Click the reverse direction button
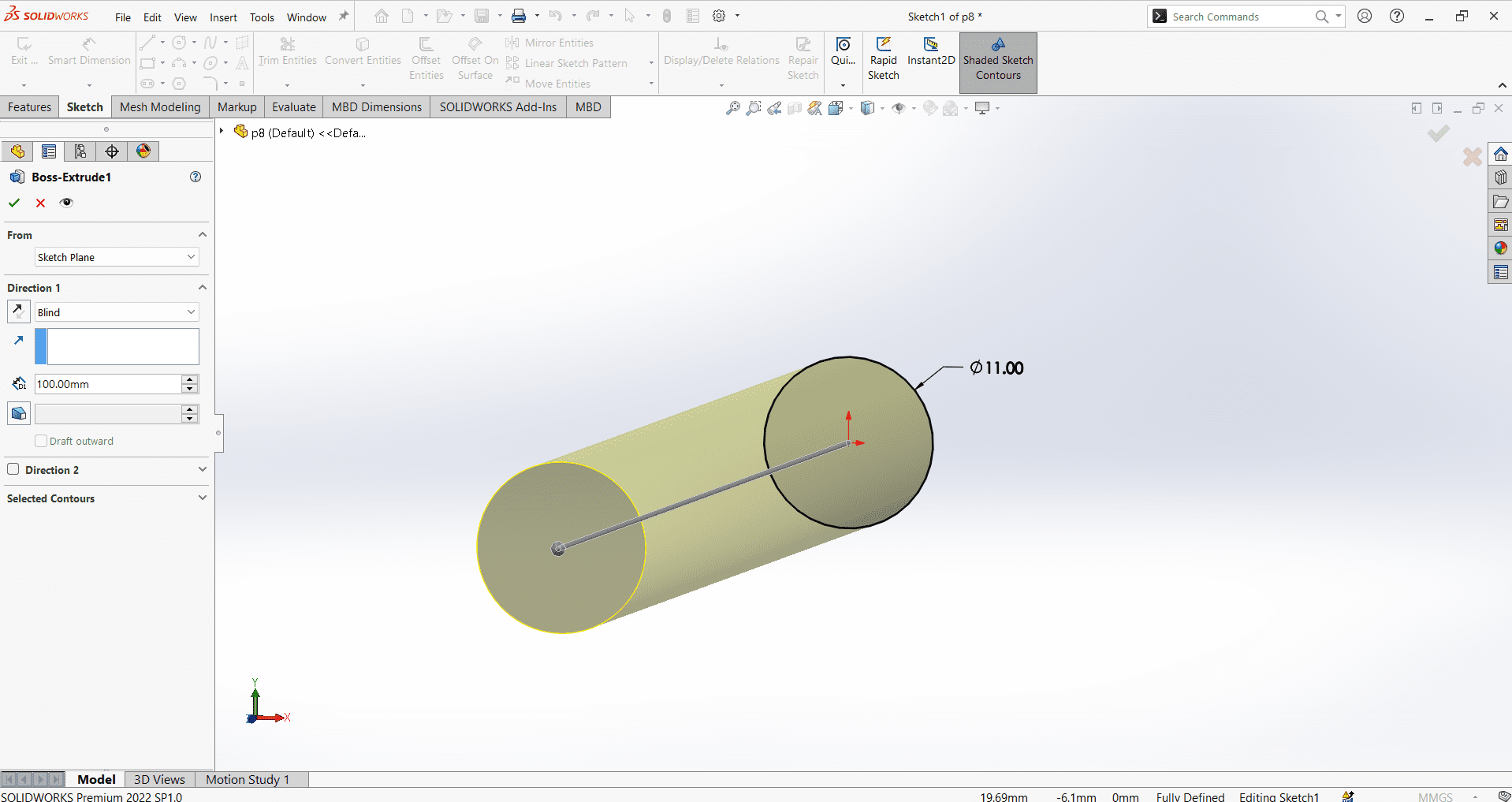 (x=18, y=311)
